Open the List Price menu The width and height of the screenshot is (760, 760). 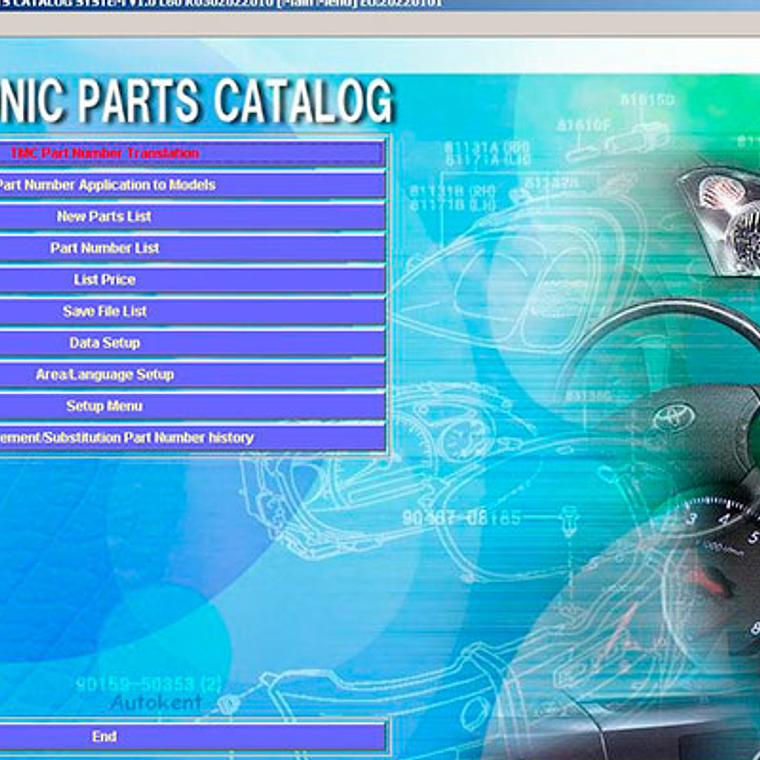192,280
